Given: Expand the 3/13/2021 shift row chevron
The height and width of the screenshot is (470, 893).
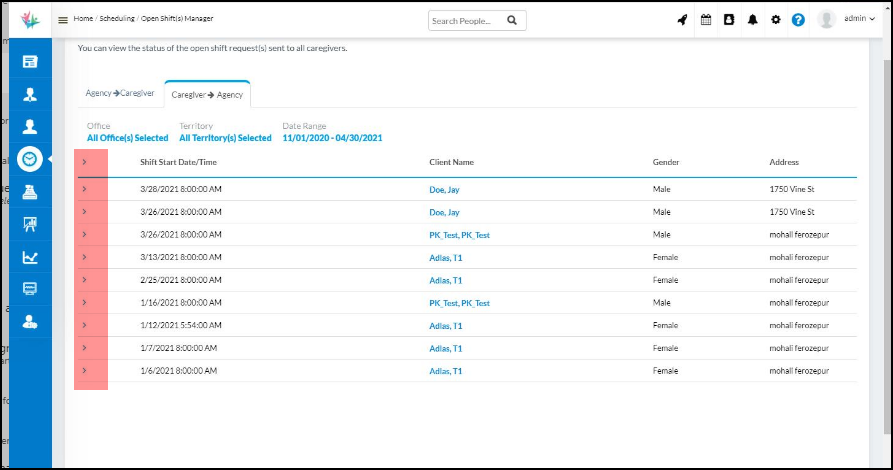Looking at the screenshot, I should [84, 257].
